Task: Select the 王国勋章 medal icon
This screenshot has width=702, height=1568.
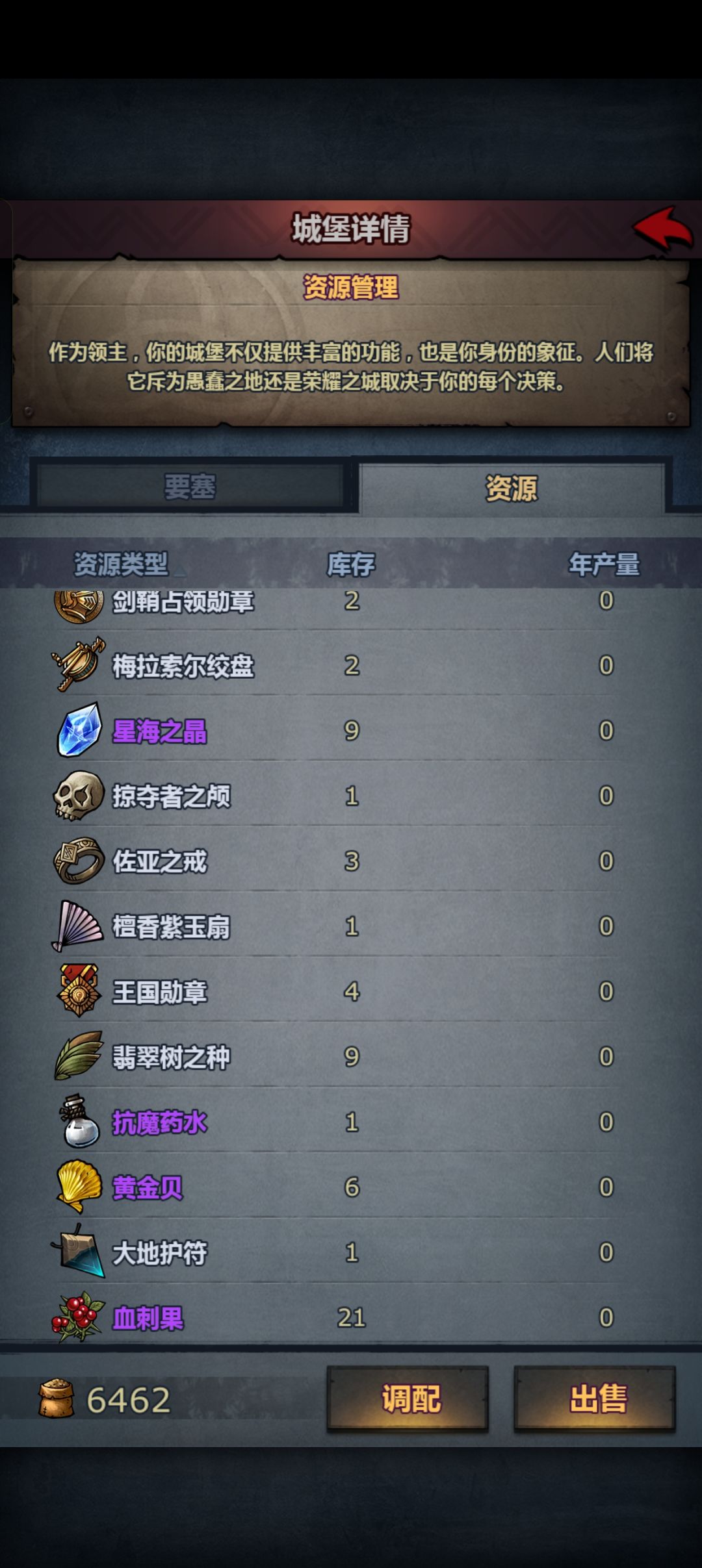Action: (x=79, y=991)
